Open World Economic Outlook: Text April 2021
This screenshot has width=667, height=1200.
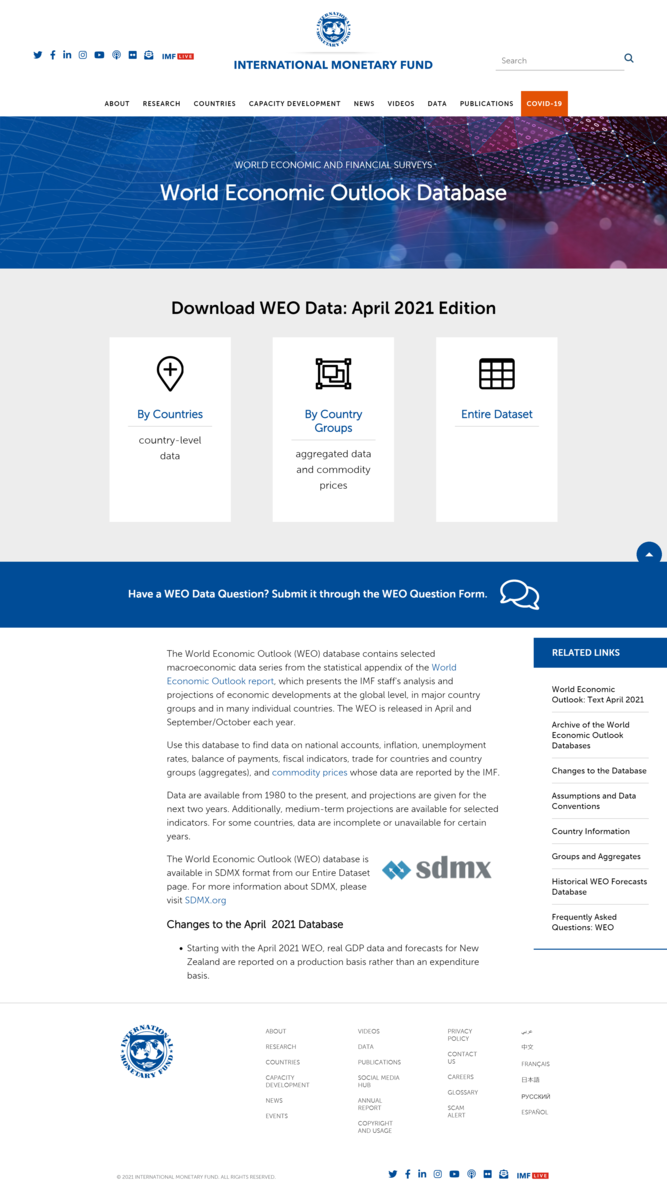point(598,695)
